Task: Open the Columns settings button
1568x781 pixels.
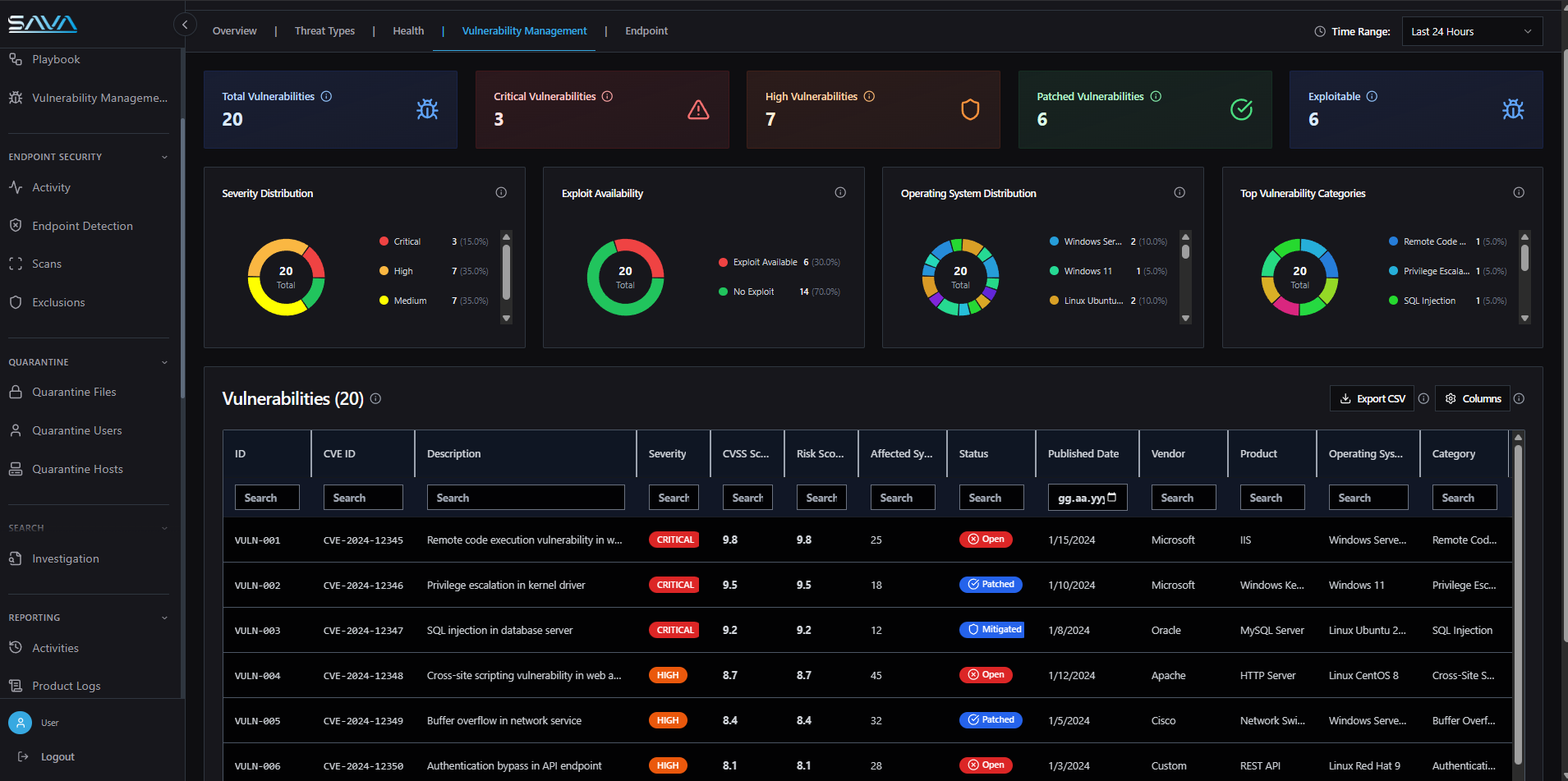Action: [1473, 398]
